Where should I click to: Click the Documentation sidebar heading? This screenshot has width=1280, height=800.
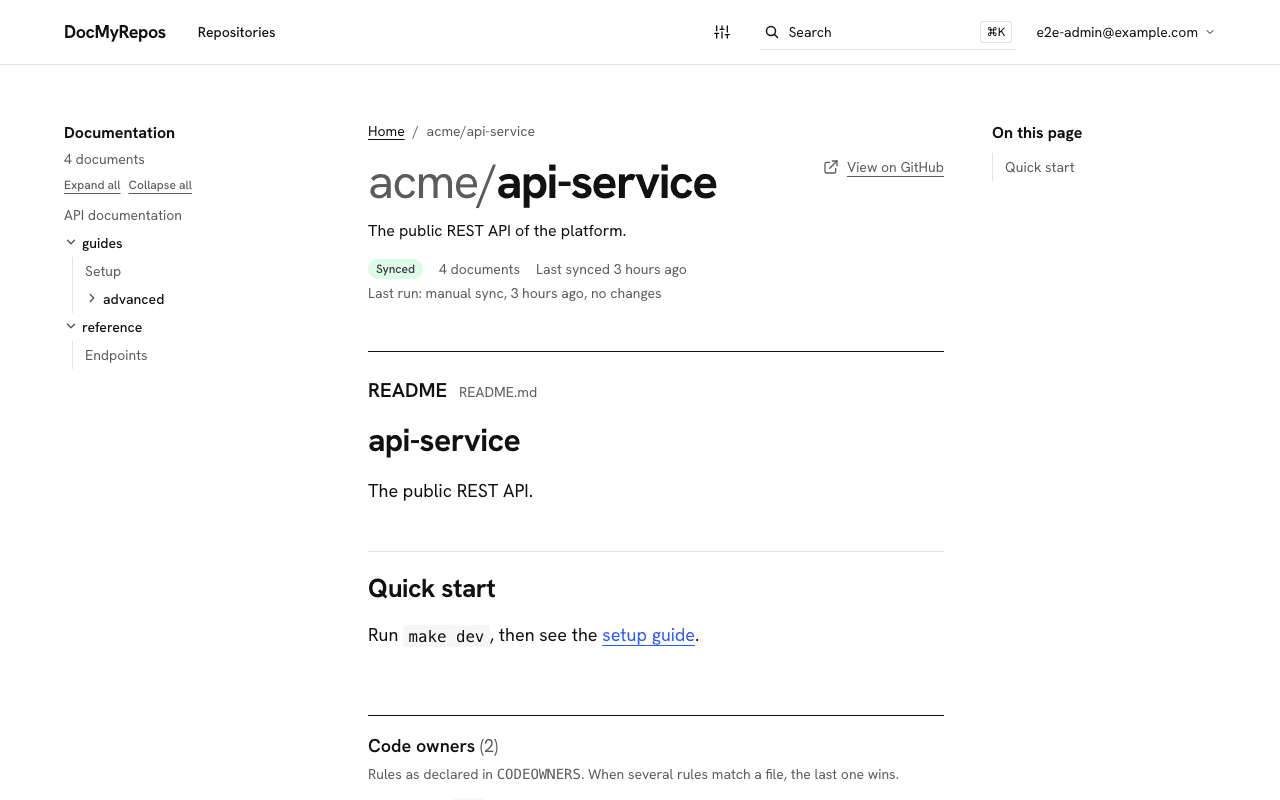click(x=119, y=132)
